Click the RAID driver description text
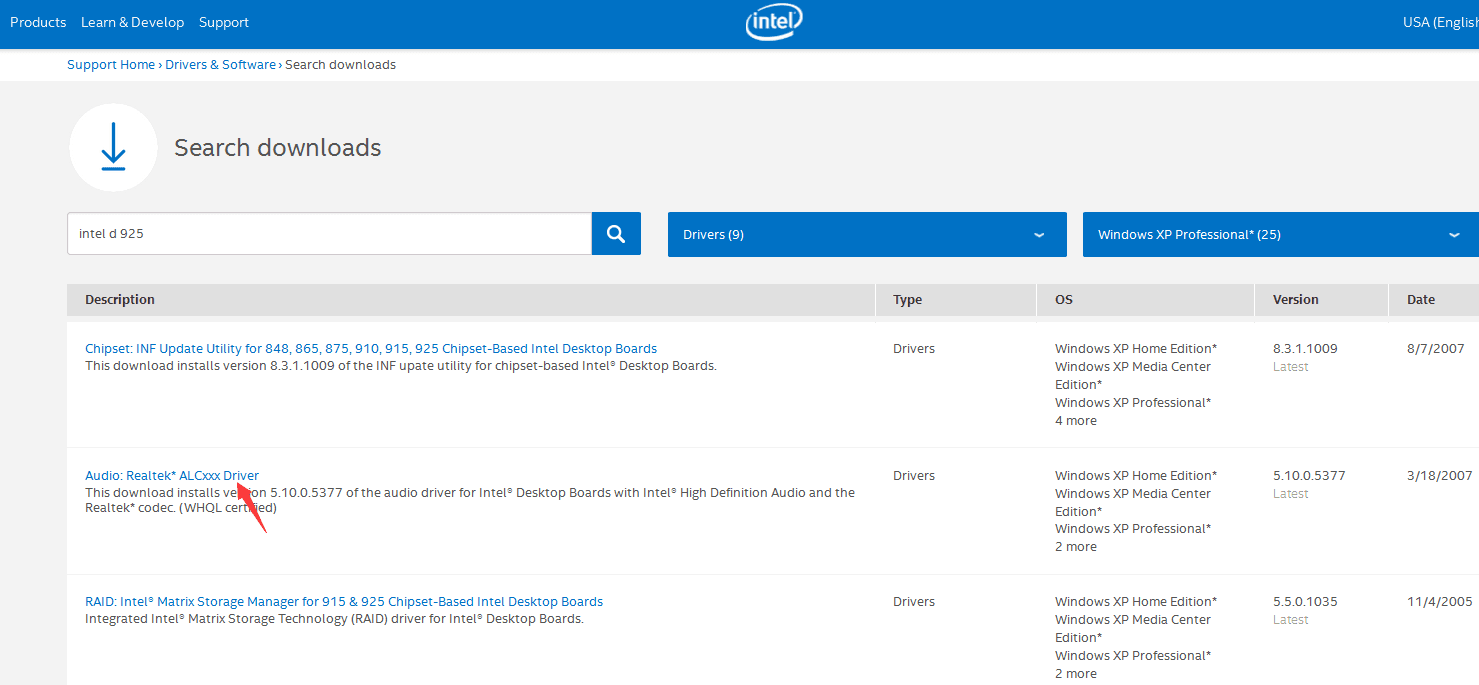The height and width of the screenshot is (685, 1479). [334, 619]
